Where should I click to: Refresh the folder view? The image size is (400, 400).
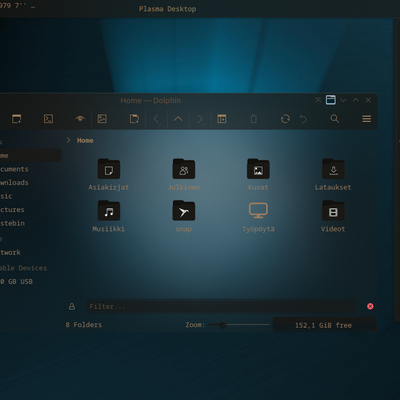point(285,119)
